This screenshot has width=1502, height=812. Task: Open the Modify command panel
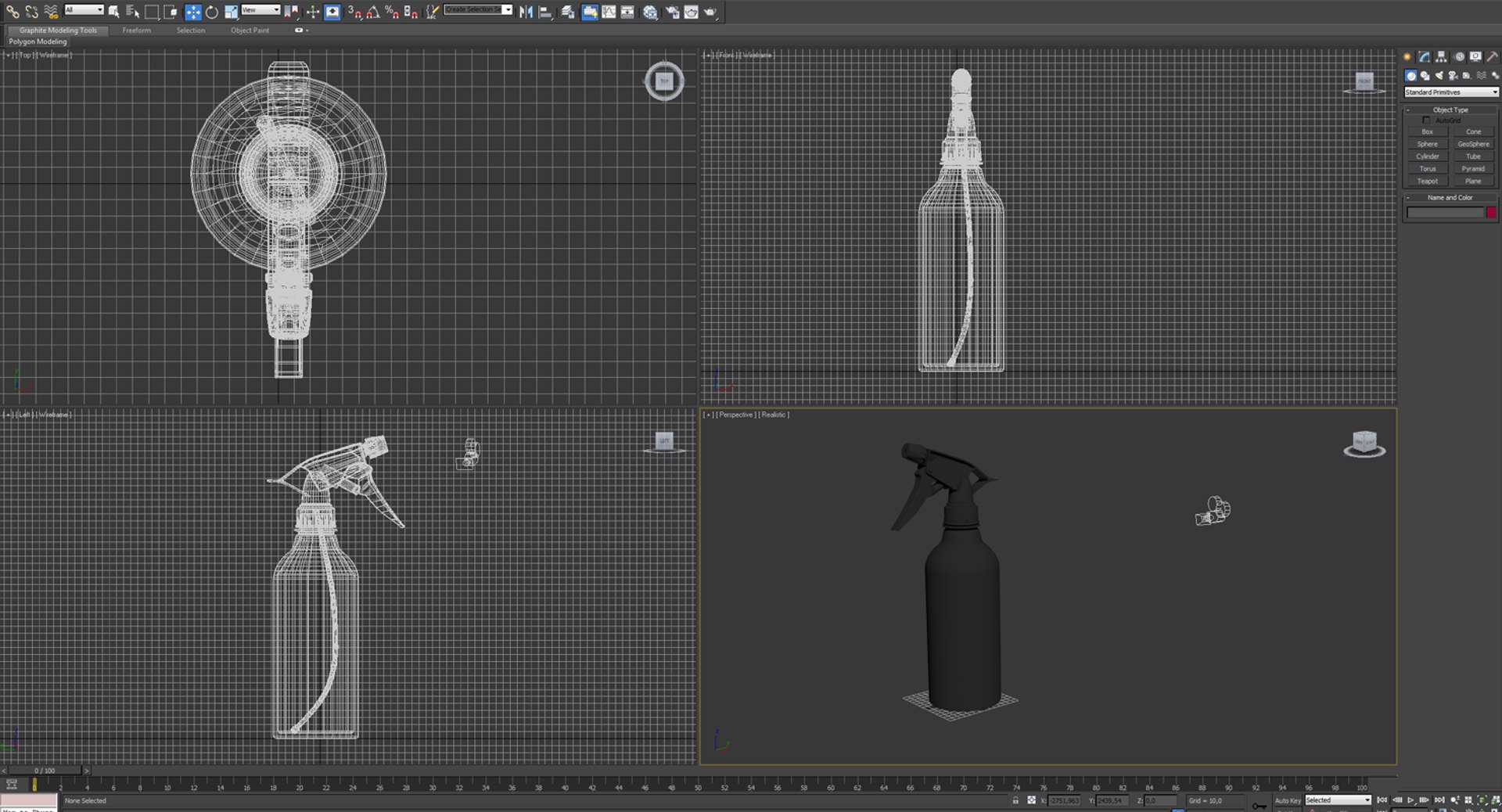(x=1425, y=56)
